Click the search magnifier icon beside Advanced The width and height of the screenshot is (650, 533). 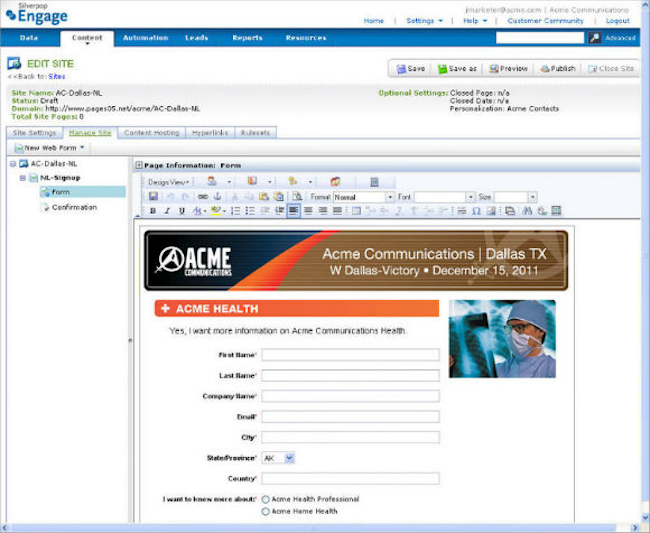click(595, 37)
